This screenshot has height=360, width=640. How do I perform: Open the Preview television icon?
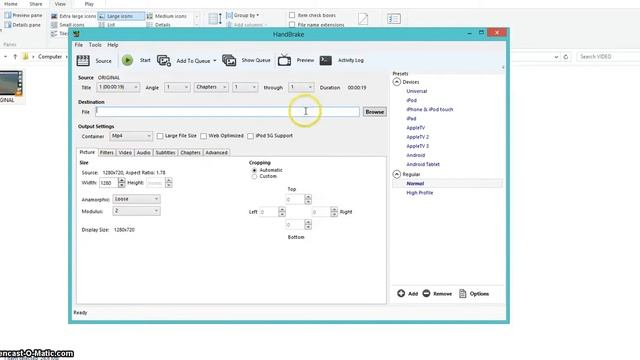284,60
